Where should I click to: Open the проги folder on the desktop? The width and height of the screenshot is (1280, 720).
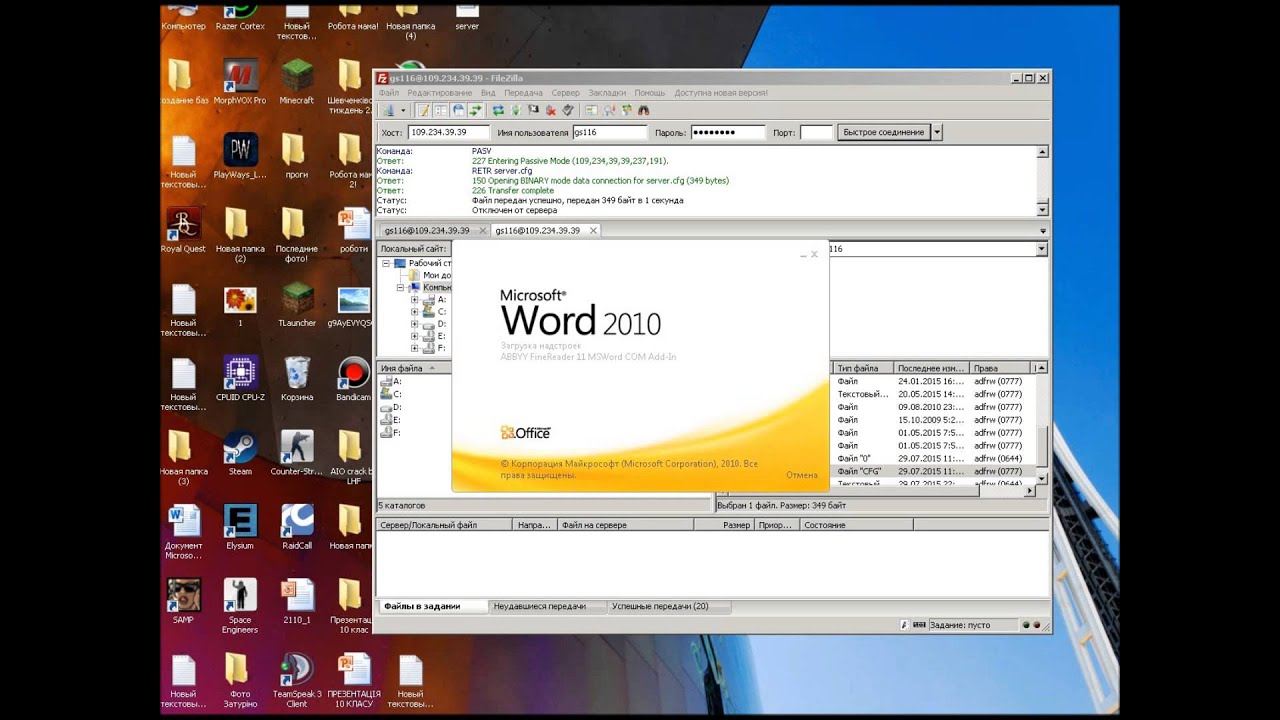tap(297, 156)
